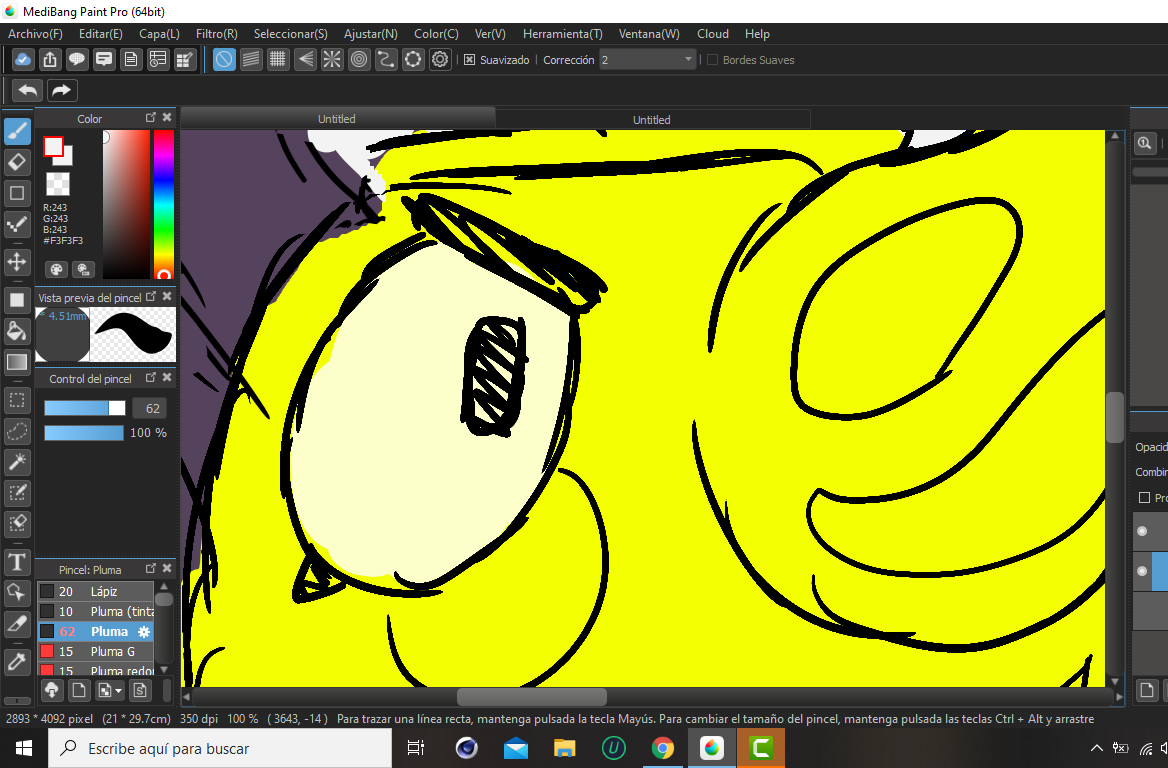Download brush from cloud button
This screenshot has height=768, width=1168.
[51, 691]
